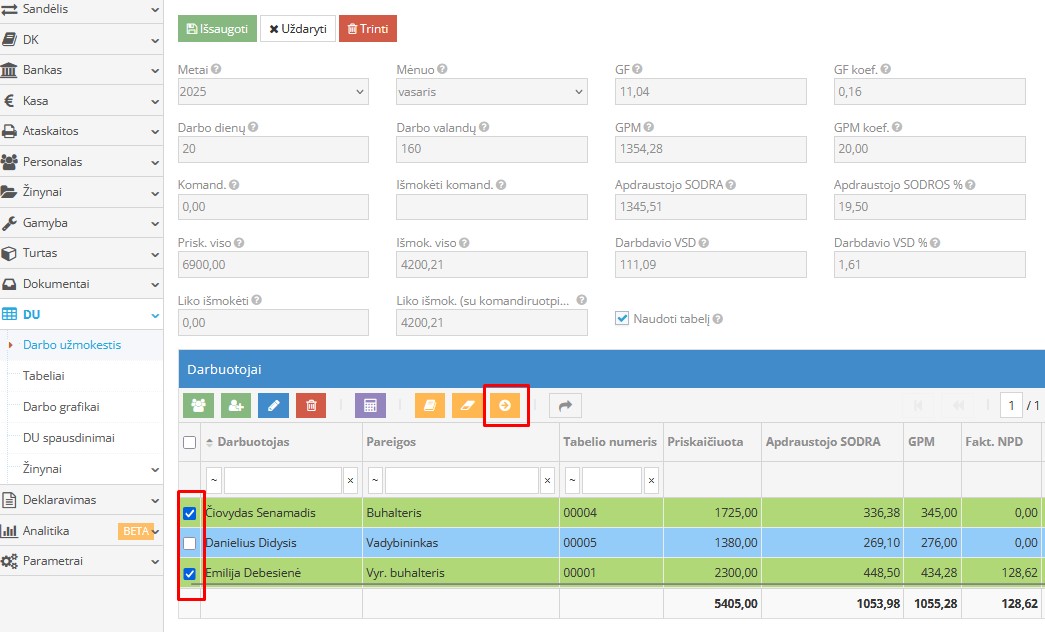The height and width of the screenshot is (632, 1045).
Task: Click the red trash icon in Darbuotojai toolbar
Action: click(311, 405)
